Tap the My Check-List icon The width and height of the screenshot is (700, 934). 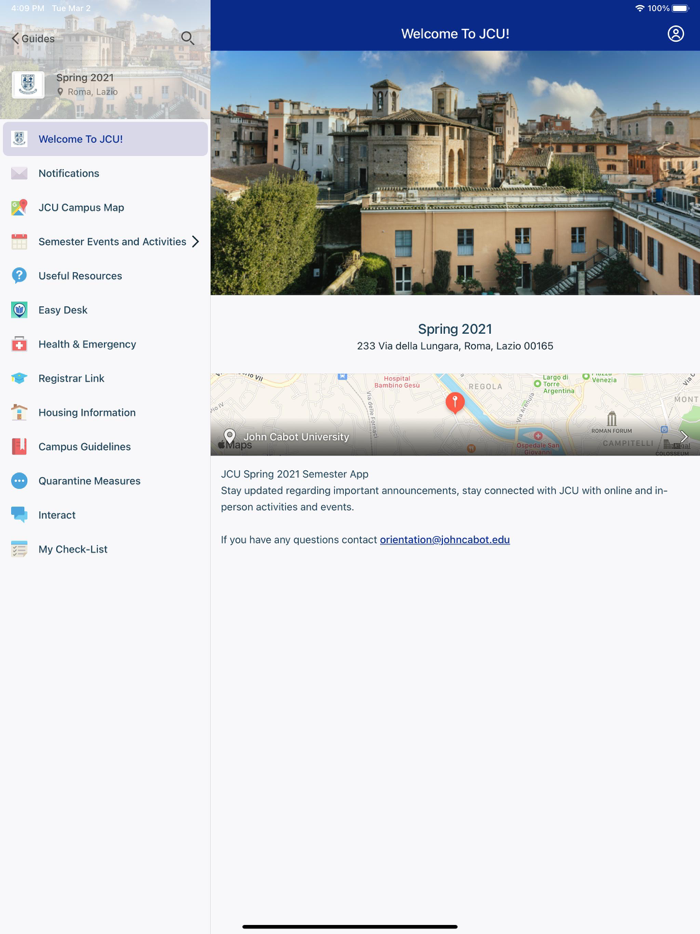19,549
